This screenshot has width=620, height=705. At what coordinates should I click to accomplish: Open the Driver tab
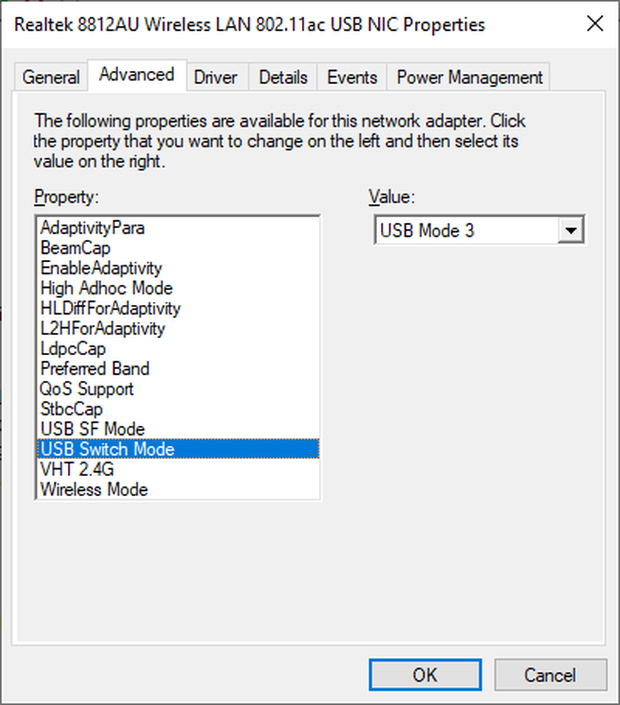click(x=216, y=77)
